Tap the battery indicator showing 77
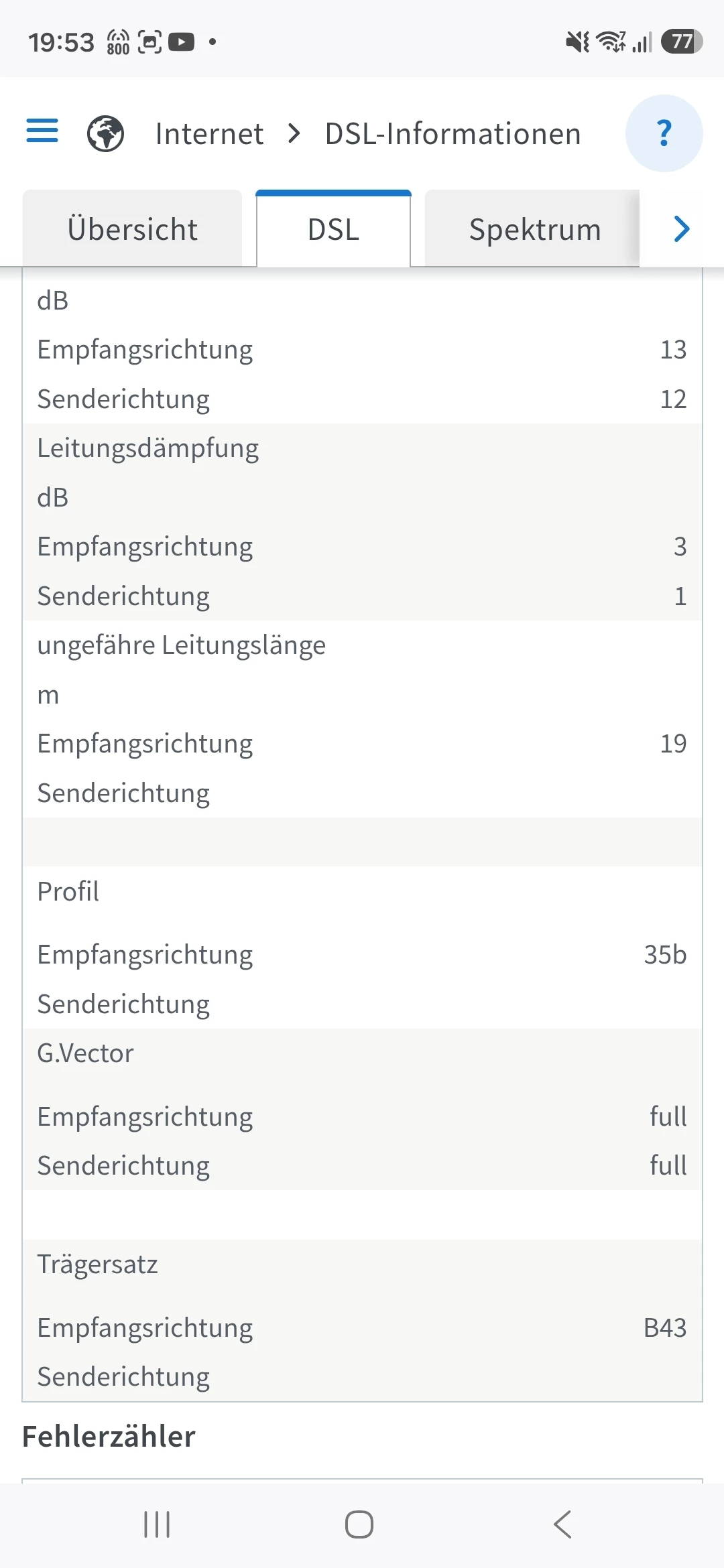The height and width of the screenshot is (1568, 724). pyautogui.click(x=682, y=42)
